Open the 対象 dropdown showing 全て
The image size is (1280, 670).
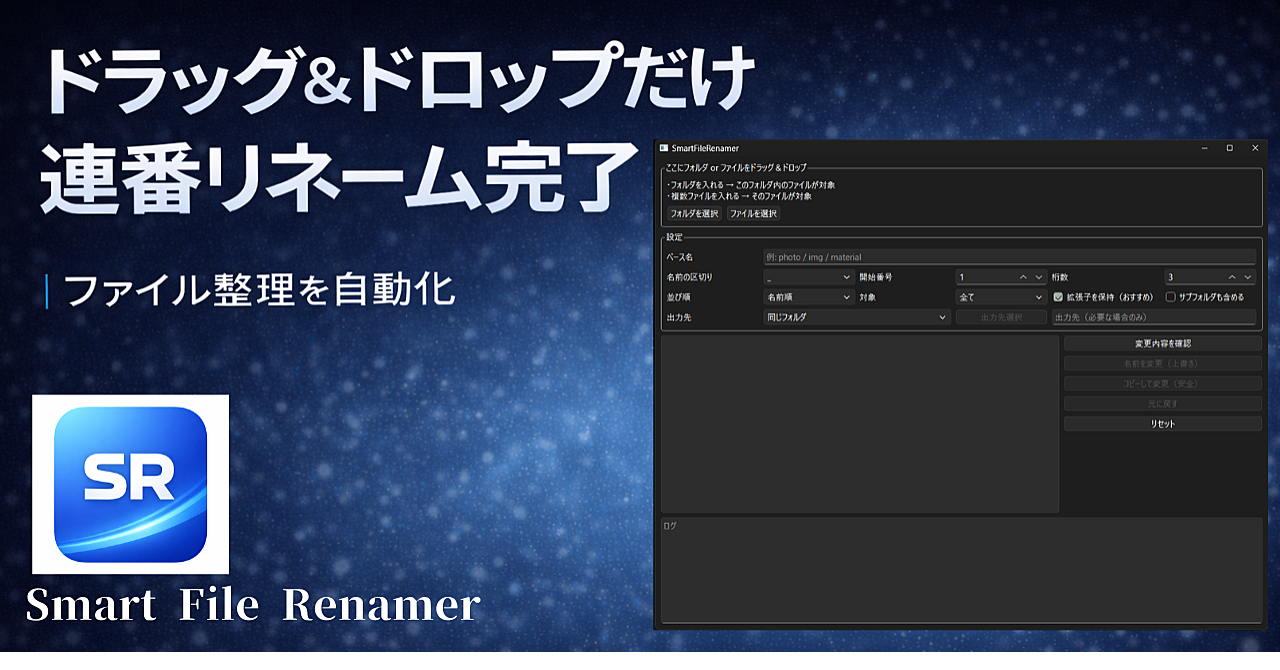[x=1000, y=295]
